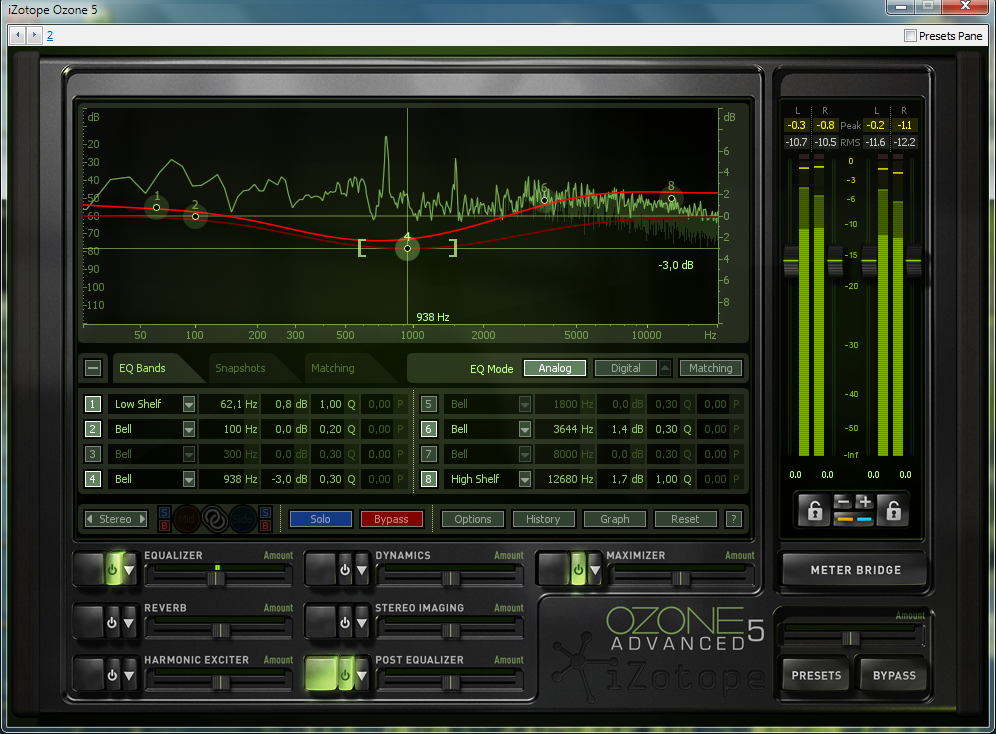Viewport: 996px width, 734px height.
Task: Collapse the EQ bands panel with the minus button
Action: pyautogui.click(x=93, y=368)
